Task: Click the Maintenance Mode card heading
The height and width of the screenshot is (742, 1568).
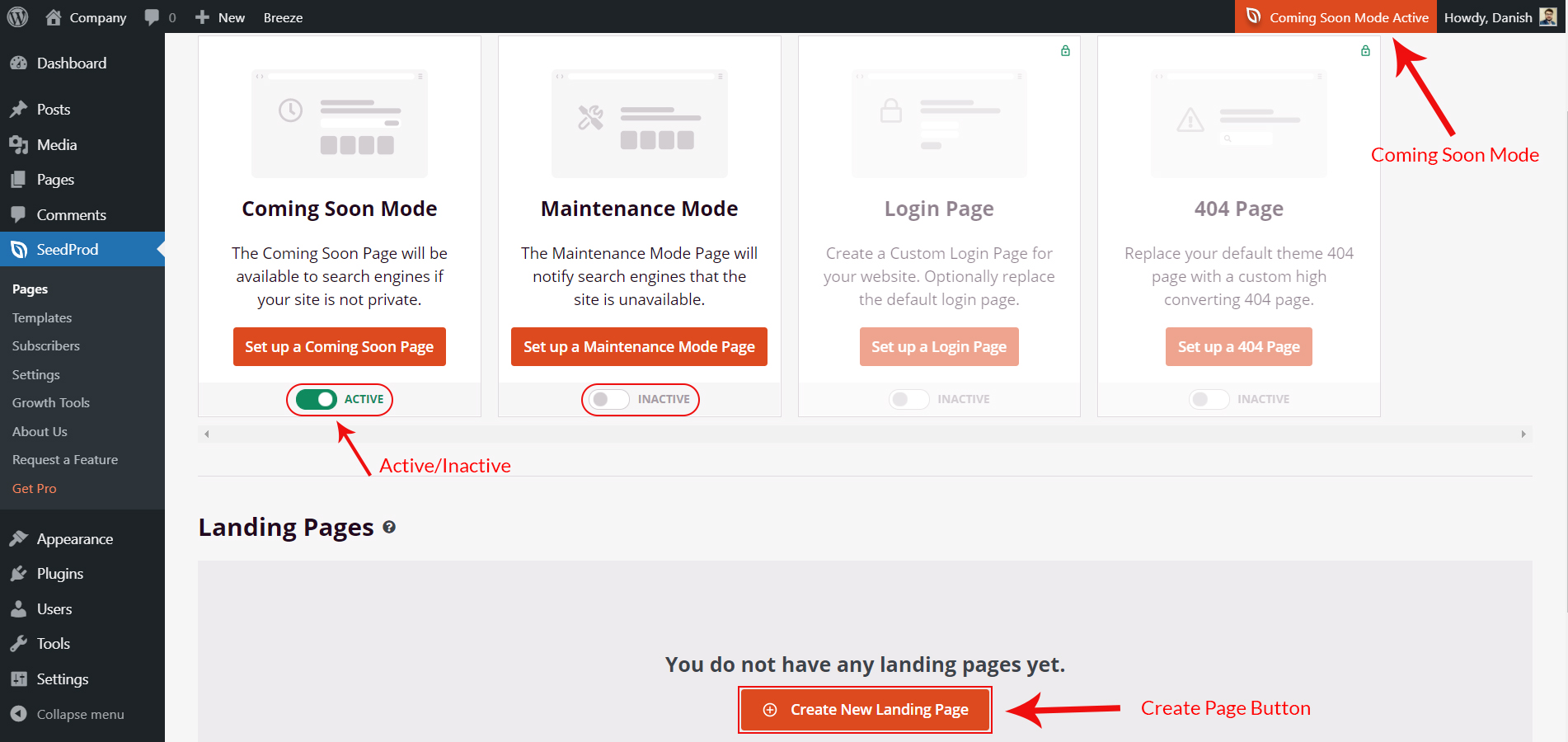Action: tap(640, 209)
